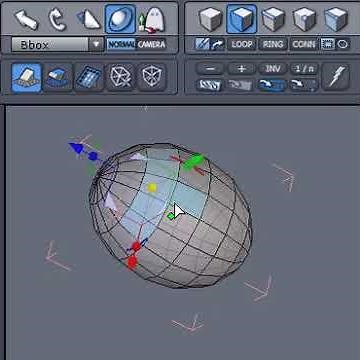Enable rectangle marquee selection

(327, 44)
